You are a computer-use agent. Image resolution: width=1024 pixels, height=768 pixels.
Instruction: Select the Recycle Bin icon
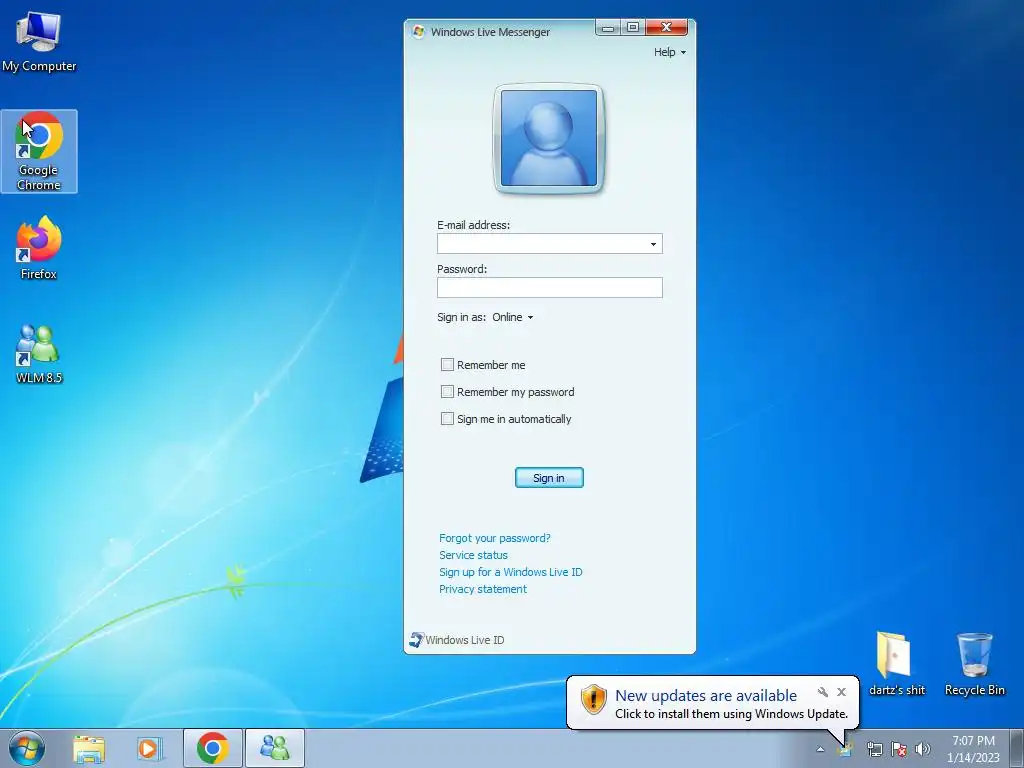(974, 664)
